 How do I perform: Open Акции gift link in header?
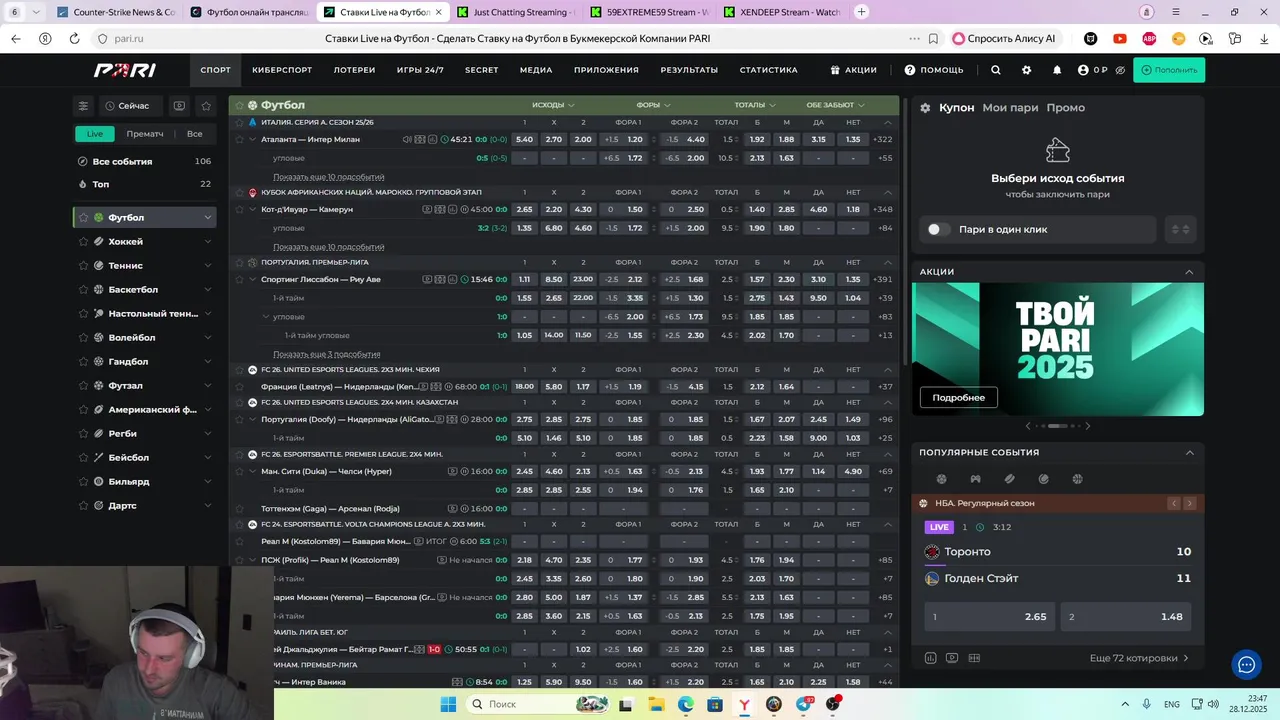[853, 70]
